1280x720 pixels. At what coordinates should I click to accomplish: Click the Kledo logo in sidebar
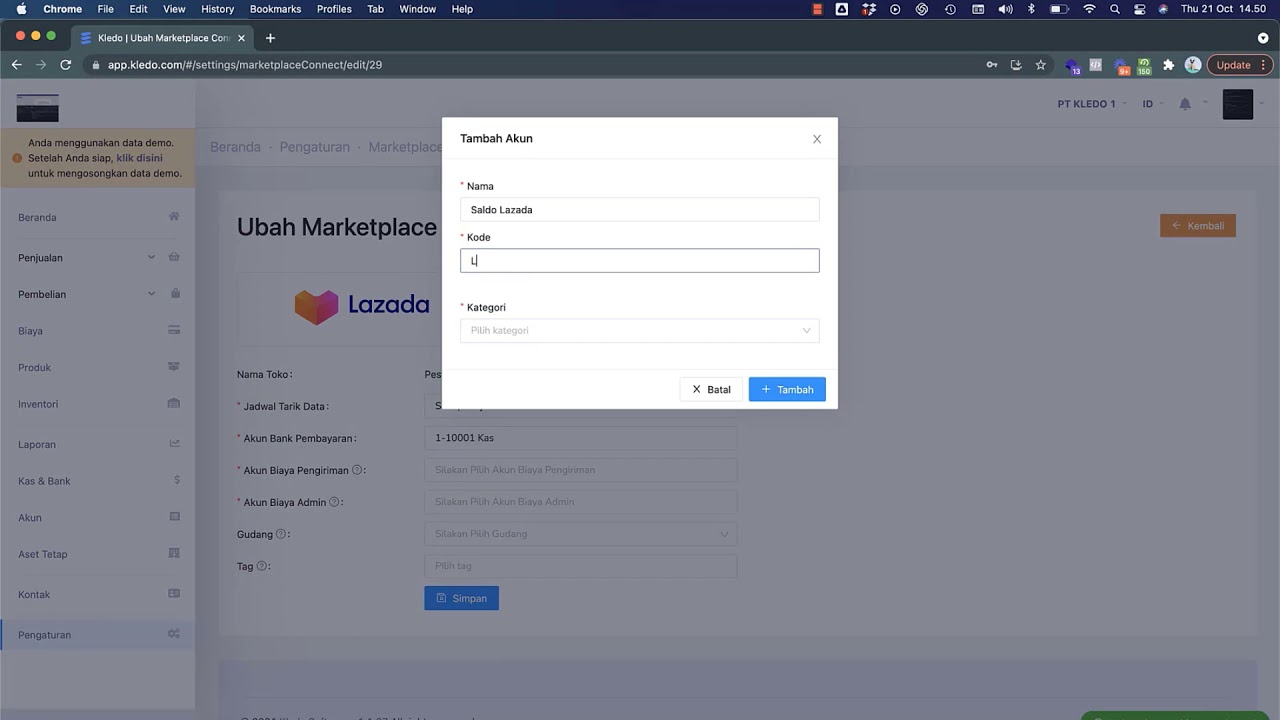pyautogui.click(x=38, y=108)
